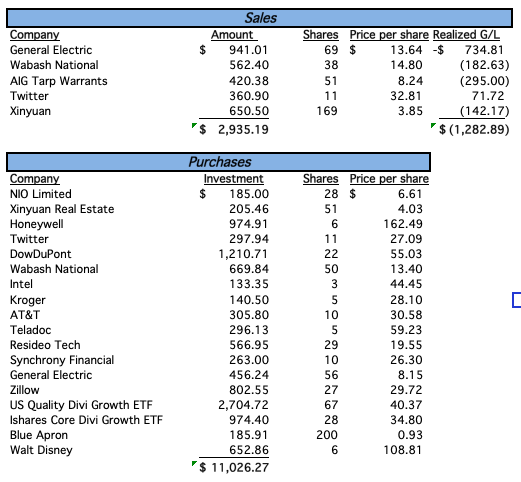Select AIG realized loss (295.00)
Image resolution: width=521 pixels, height=482 pixels.
point(484,81)
